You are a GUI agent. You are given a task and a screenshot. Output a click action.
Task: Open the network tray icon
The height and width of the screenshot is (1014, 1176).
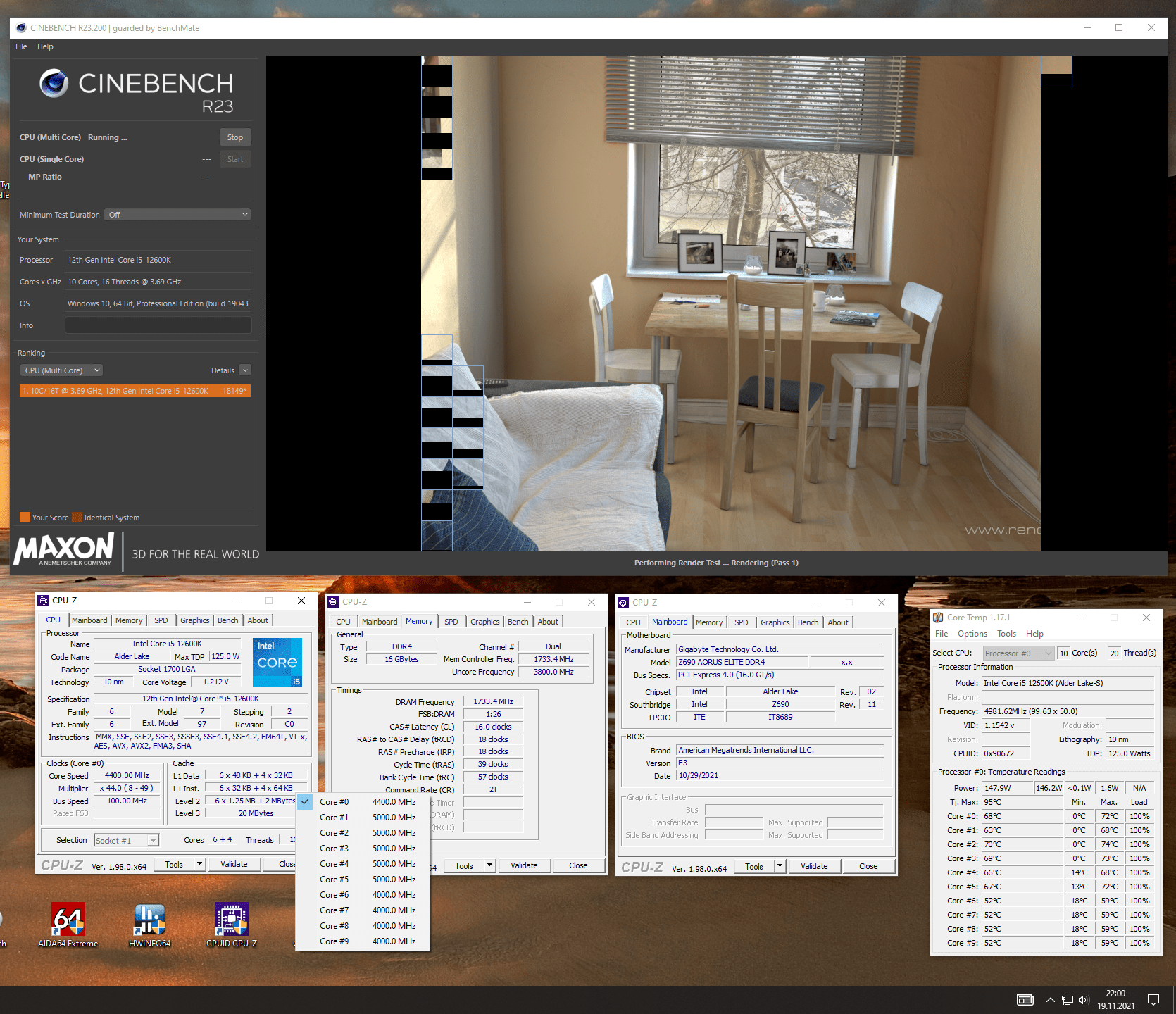(1068, 1000)
